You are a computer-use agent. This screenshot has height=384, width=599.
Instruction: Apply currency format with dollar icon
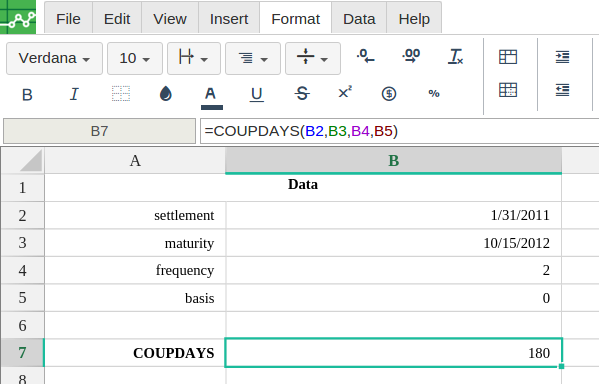(x=389, y=94)
